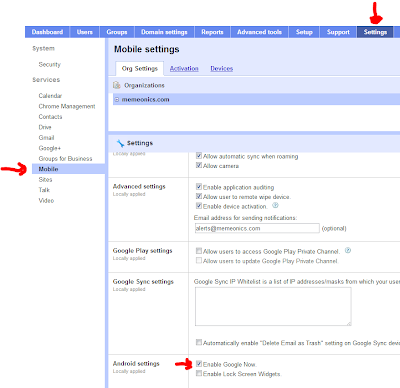Image resolution: width=400 pixels, height=388 pixels.
Task: Toggle the Allow camera checkbox
Action: pyautogui.click(x=199, y=165)
